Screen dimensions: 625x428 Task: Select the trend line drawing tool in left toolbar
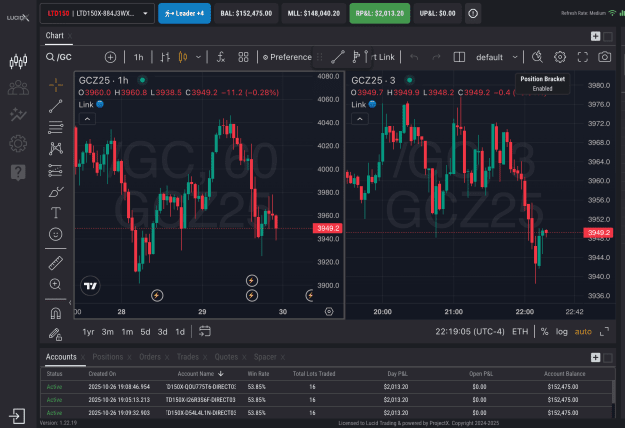pos(56,106)
